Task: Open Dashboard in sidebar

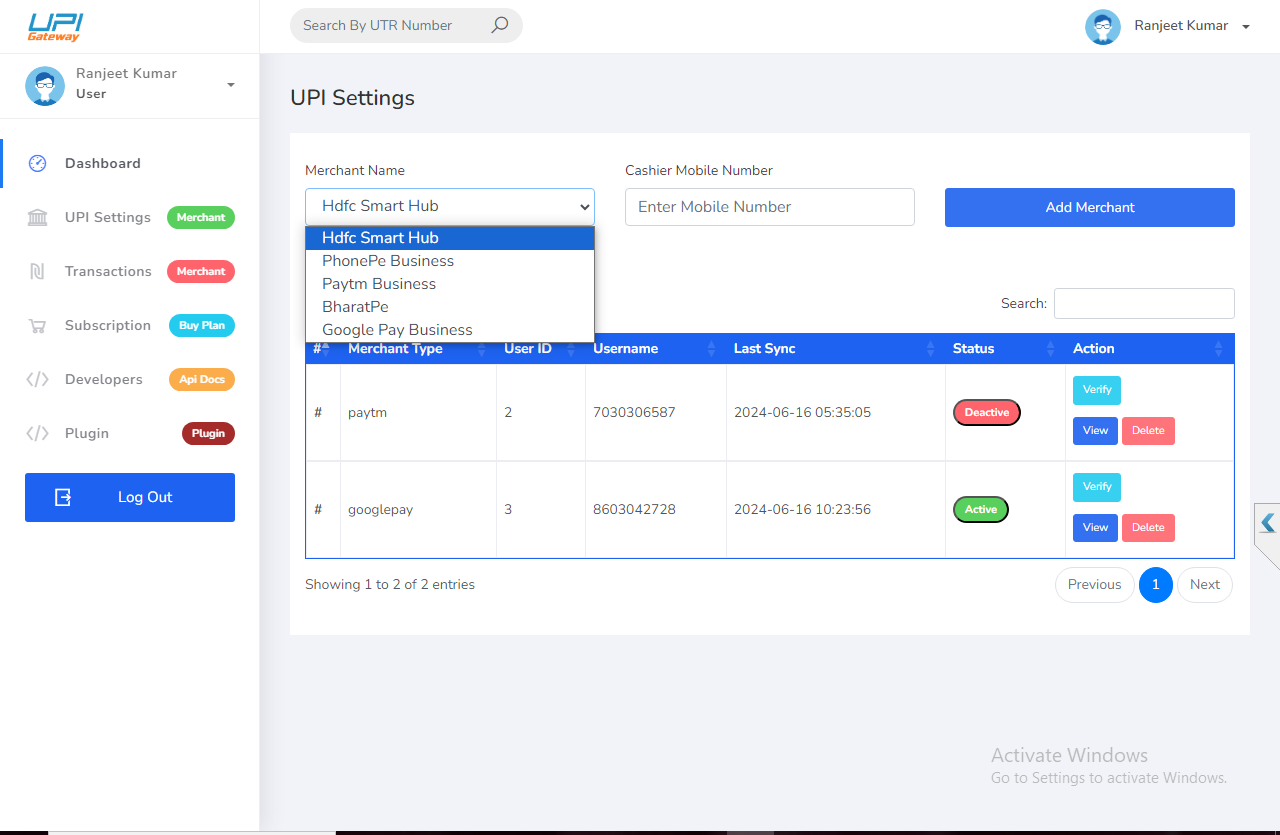Action: pyautogui.click(x=102, y=163)
